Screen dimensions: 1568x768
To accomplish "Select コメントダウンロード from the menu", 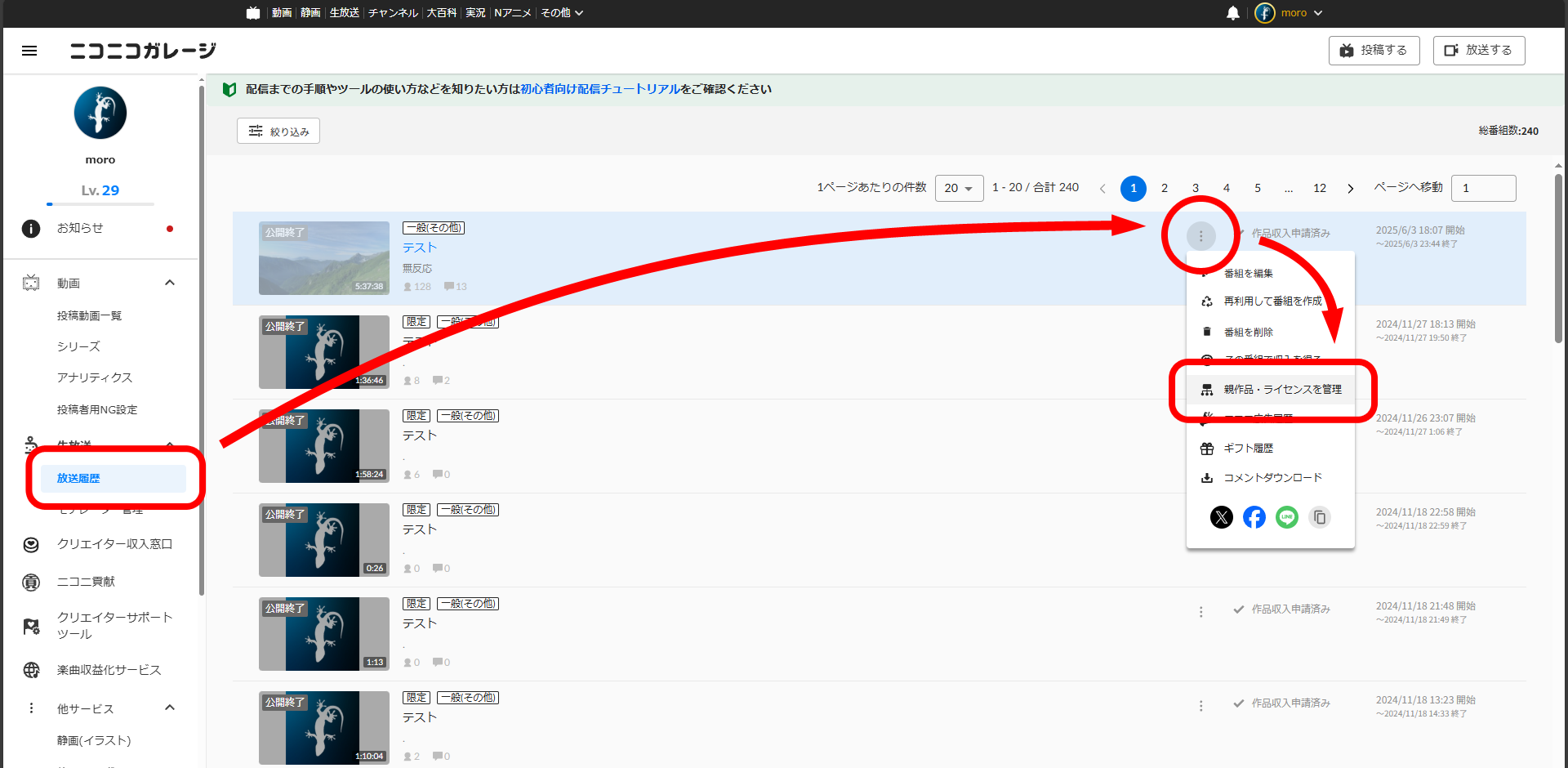I will pos(1270,478).
